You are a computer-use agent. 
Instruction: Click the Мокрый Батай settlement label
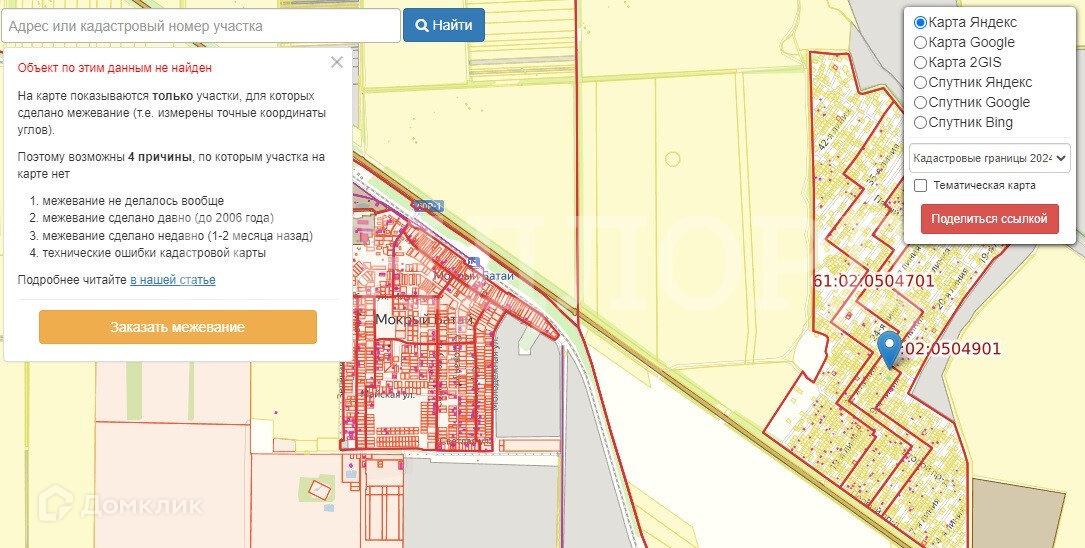coord(424,320)
